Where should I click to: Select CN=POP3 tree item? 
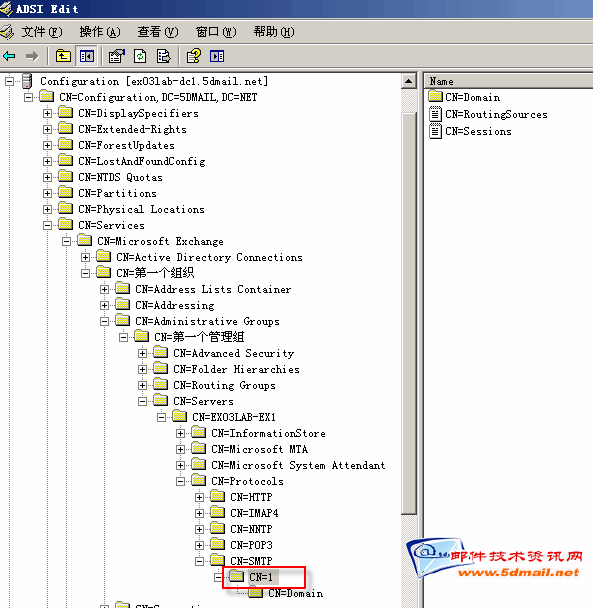[251, 545]
